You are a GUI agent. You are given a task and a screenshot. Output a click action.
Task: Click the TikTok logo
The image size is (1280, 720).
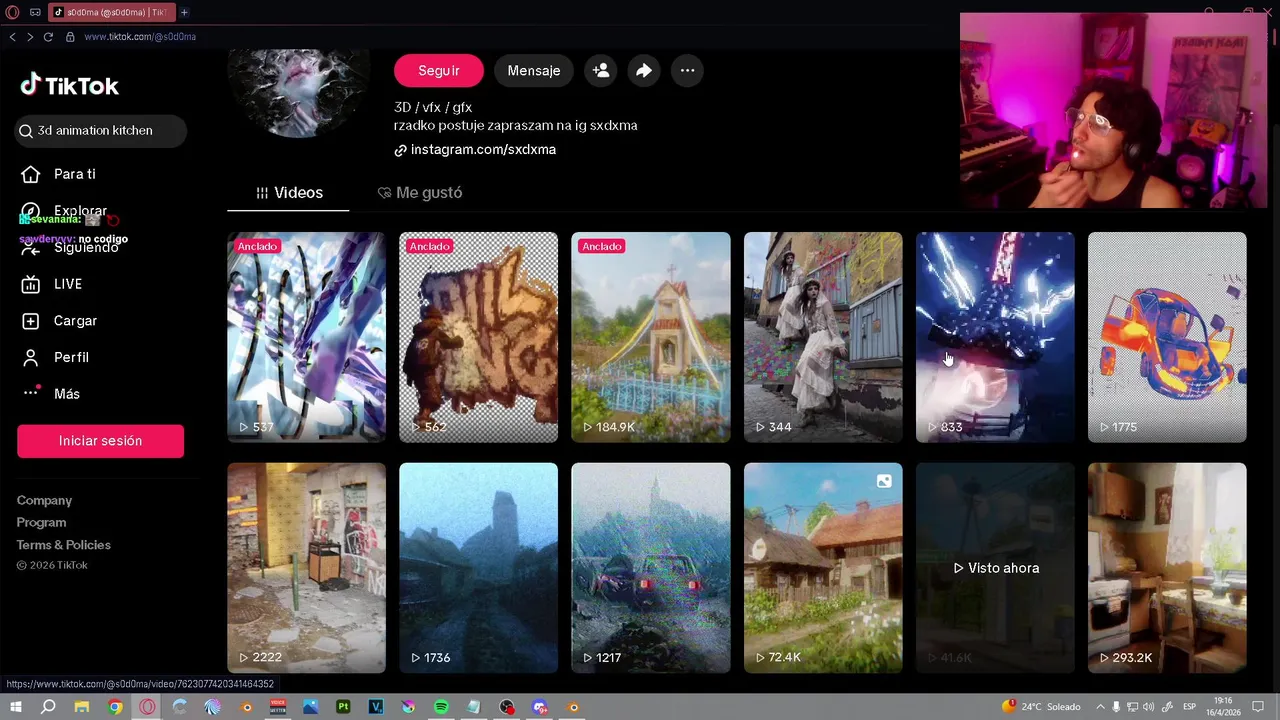[x=69, y=86]
